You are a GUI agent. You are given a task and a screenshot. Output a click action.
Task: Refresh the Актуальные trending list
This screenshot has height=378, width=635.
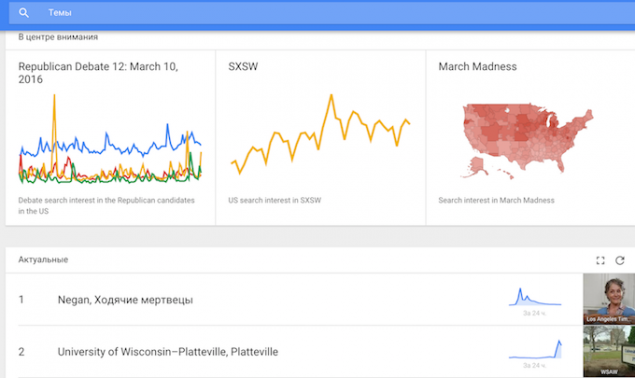620,261
